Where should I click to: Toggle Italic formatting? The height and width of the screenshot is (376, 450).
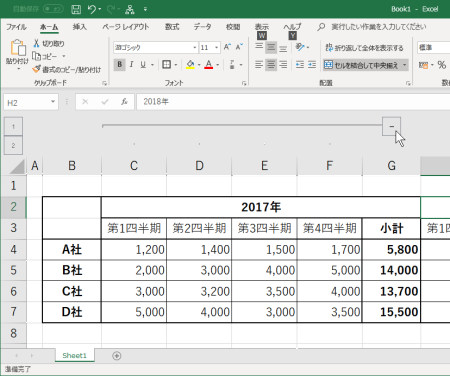(x=131, y=64)
